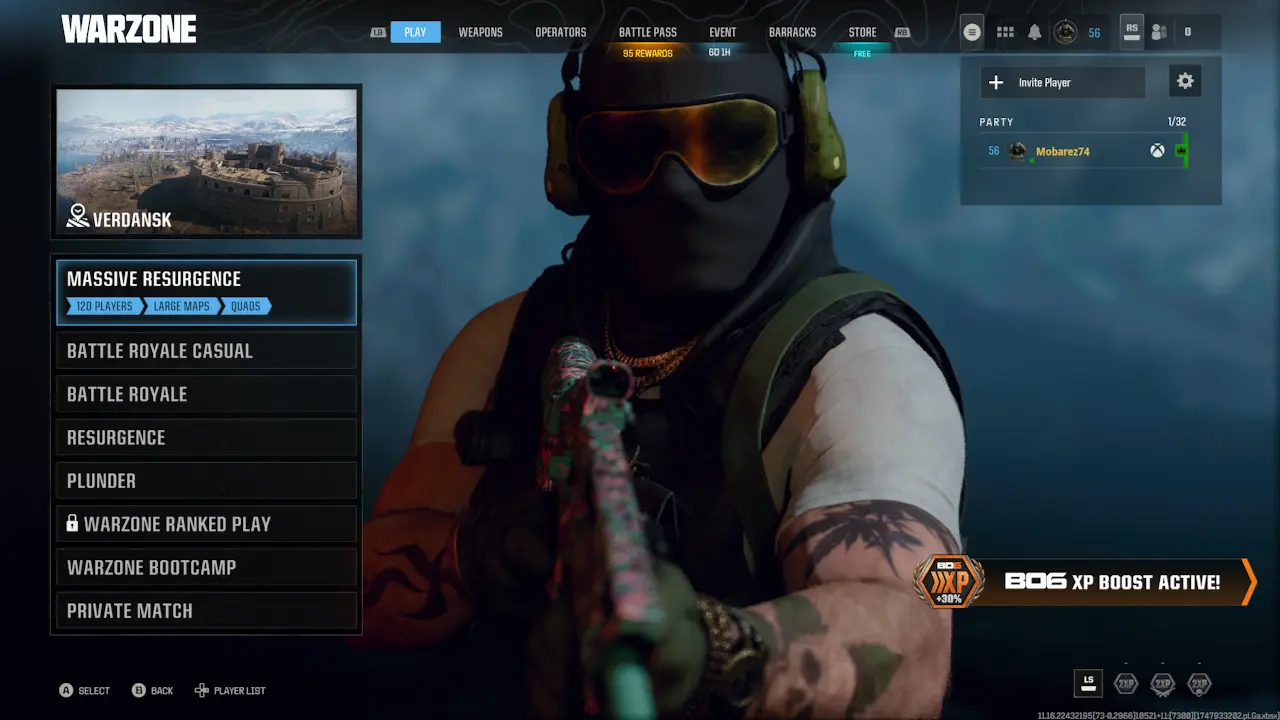Click the lock icon on Warzone Ranked Play
Screen dimensions: 1280x720
72,523
